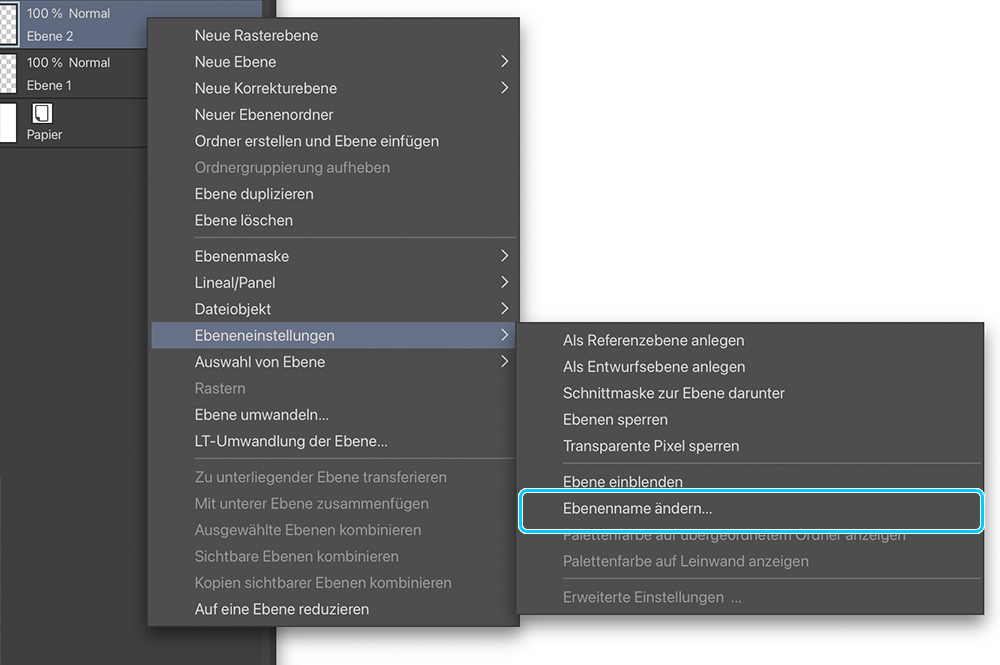Expand Neue Korrekturebene submenu

[x=504, y=88]
